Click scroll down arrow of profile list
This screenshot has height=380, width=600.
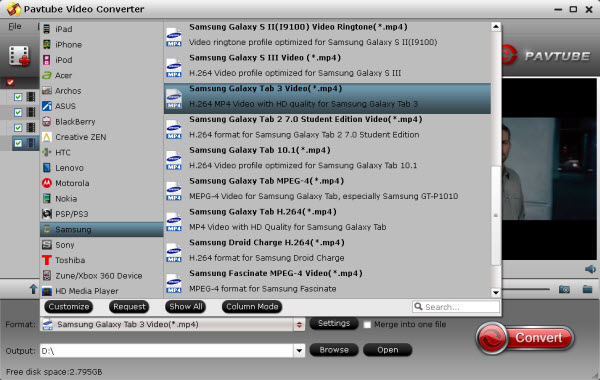point(496,293)
